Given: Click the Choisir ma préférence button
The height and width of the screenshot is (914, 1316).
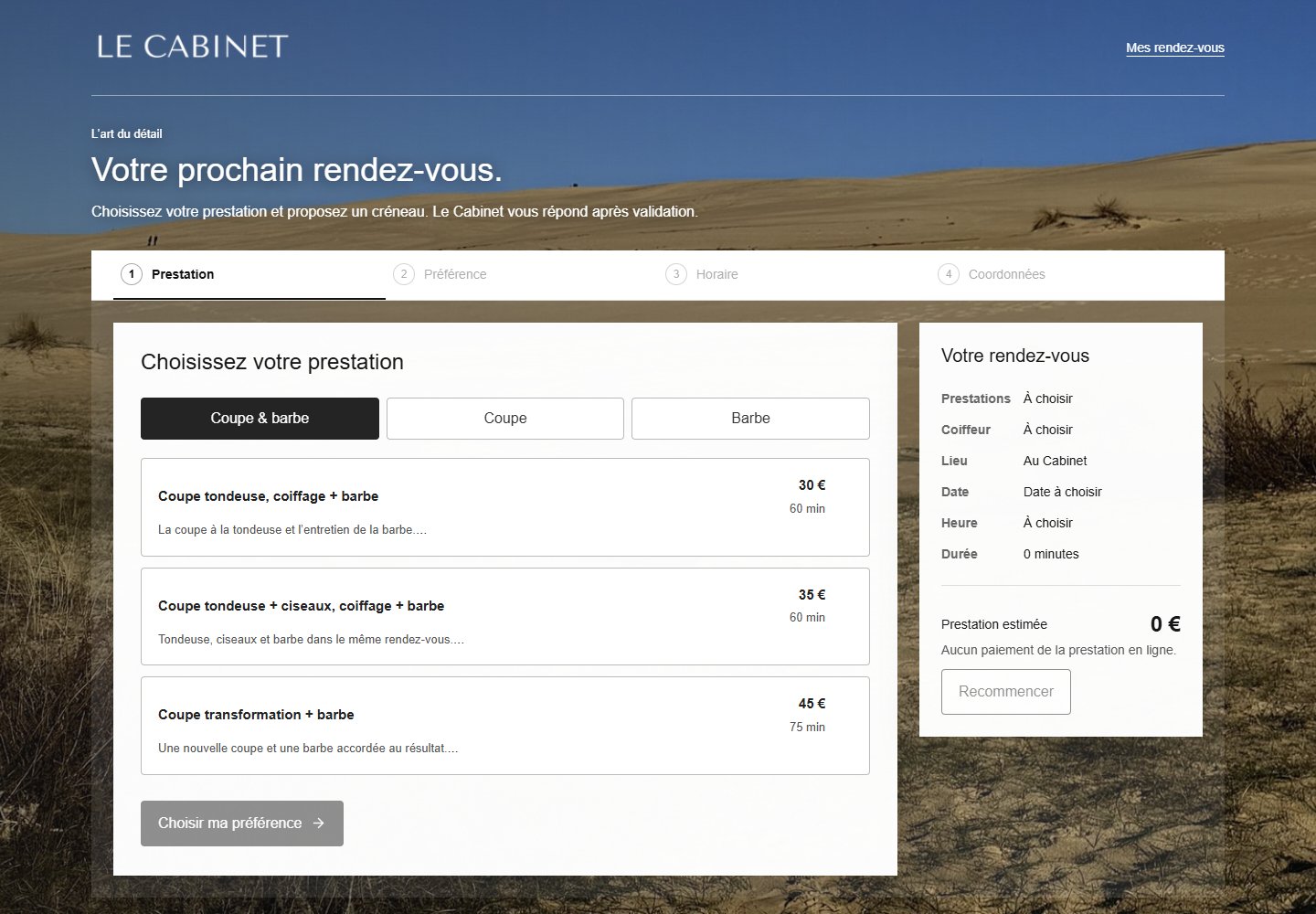Looking at the screenshot, I should tap(242, 824).
